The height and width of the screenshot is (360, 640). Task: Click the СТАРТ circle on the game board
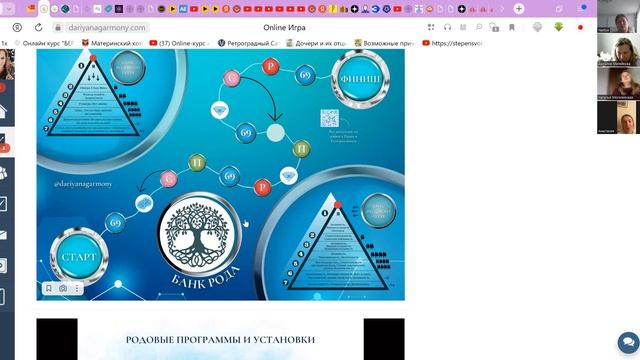(79, 257)
